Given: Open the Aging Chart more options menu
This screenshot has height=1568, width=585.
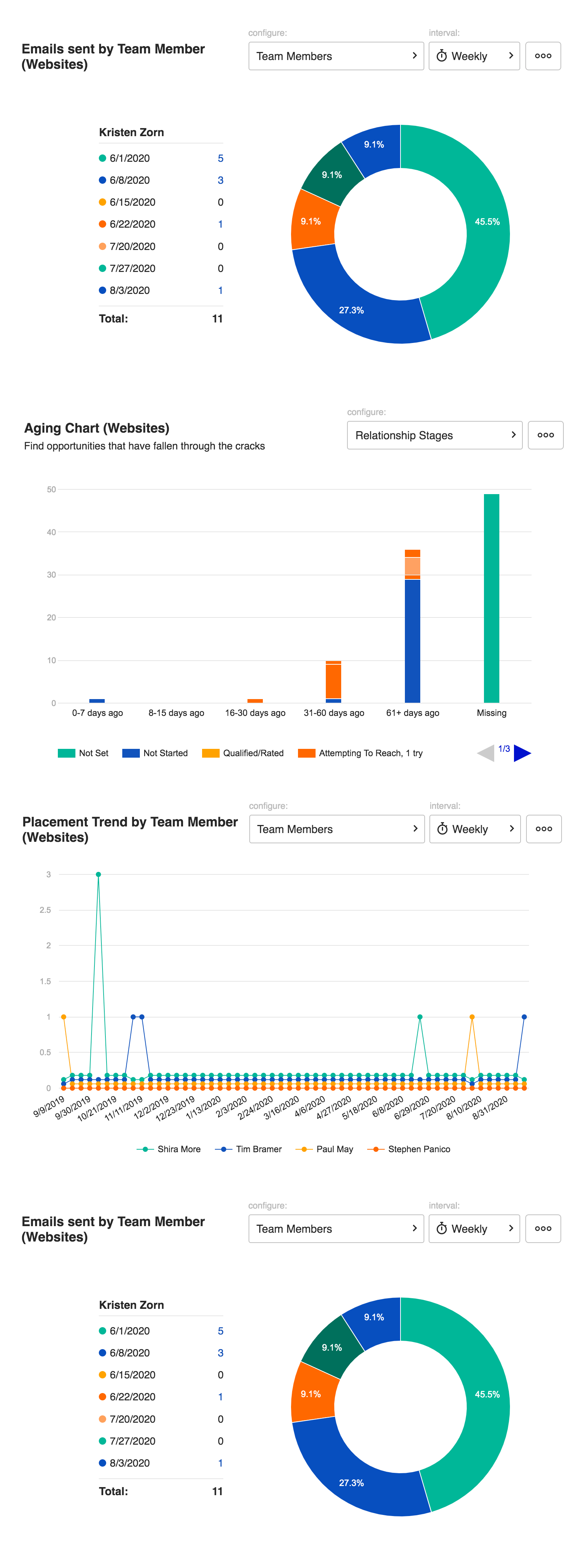Looking at the screenshot, I should point(545,434).
